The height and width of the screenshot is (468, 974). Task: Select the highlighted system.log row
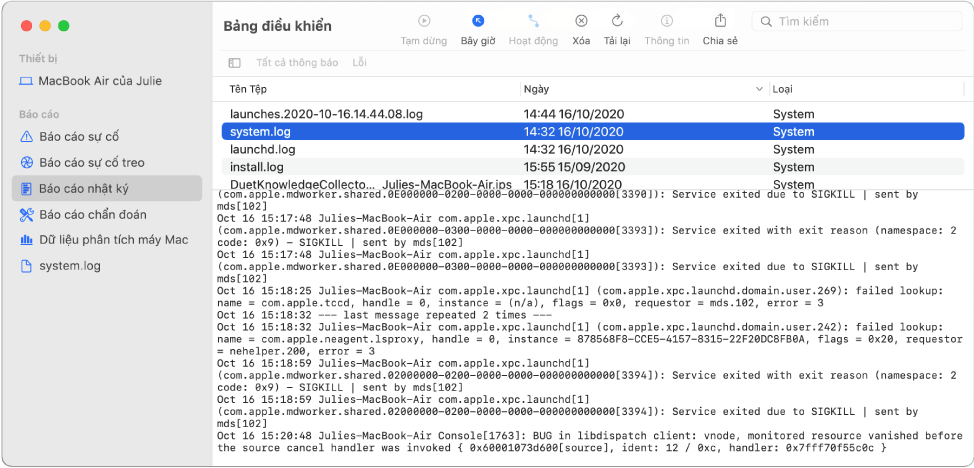coord(593,132)
